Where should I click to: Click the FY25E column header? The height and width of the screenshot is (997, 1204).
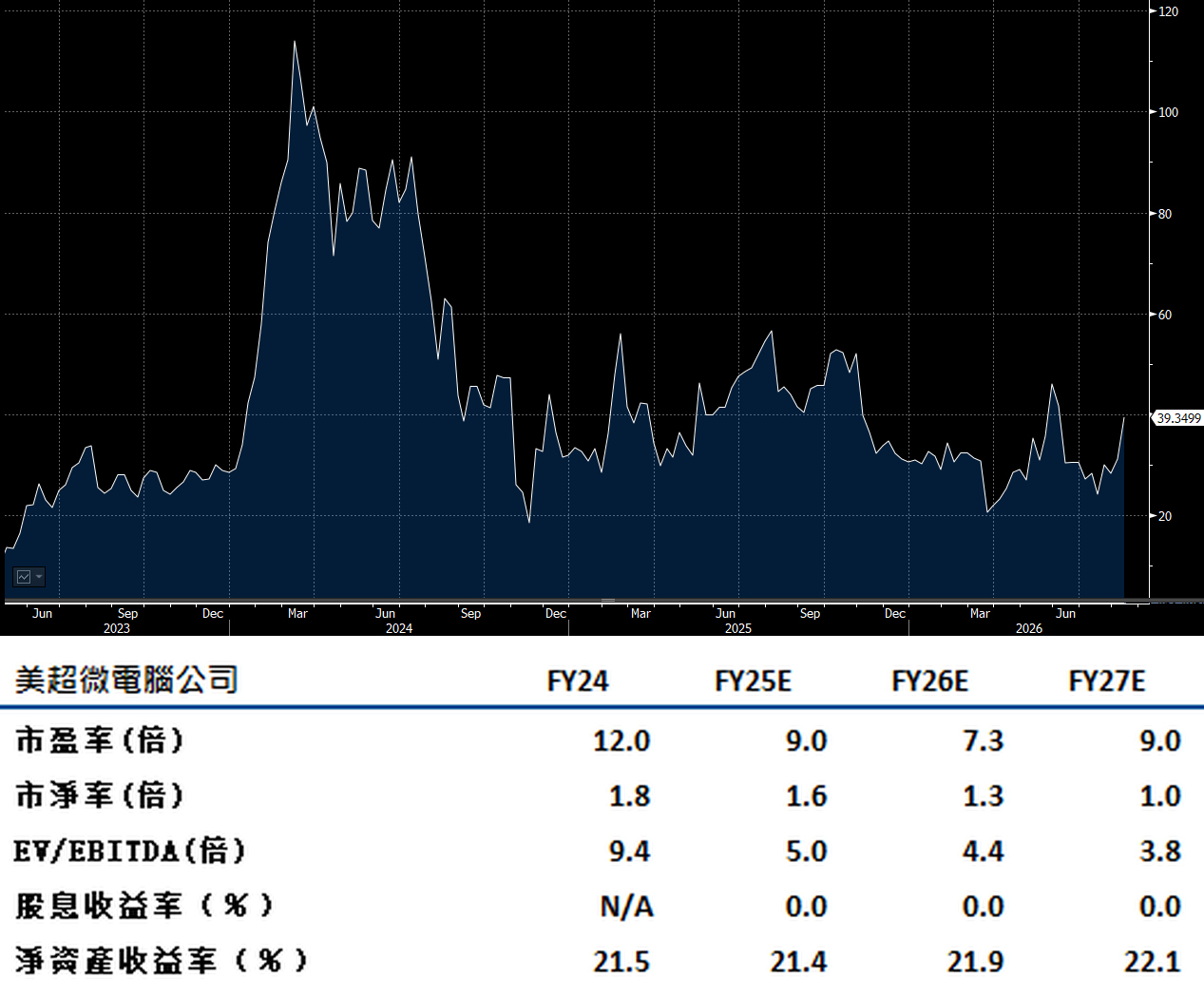pos(754,681)
